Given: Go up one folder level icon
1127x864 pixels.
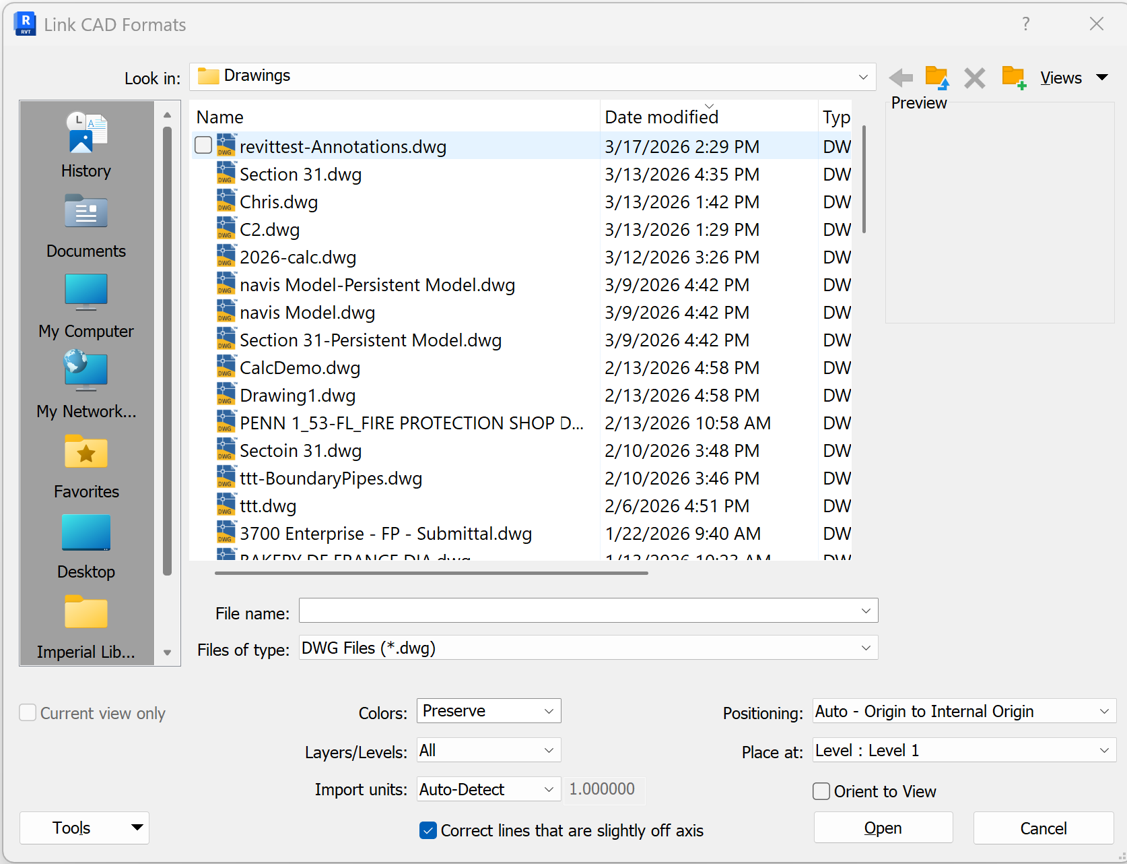Looking at the screenshot, I should (x=937, y=78).
